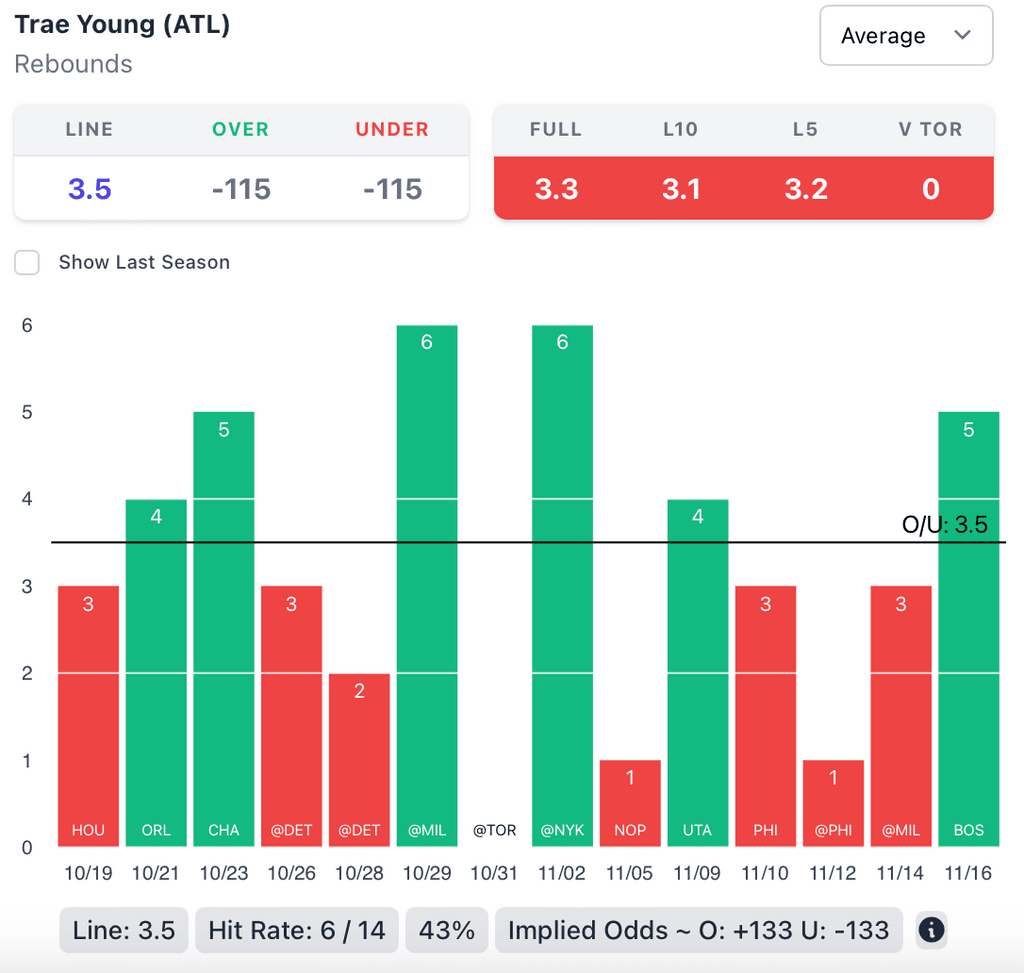Click the Line: 3.5 badge
1024x973 pixels.
123,930
